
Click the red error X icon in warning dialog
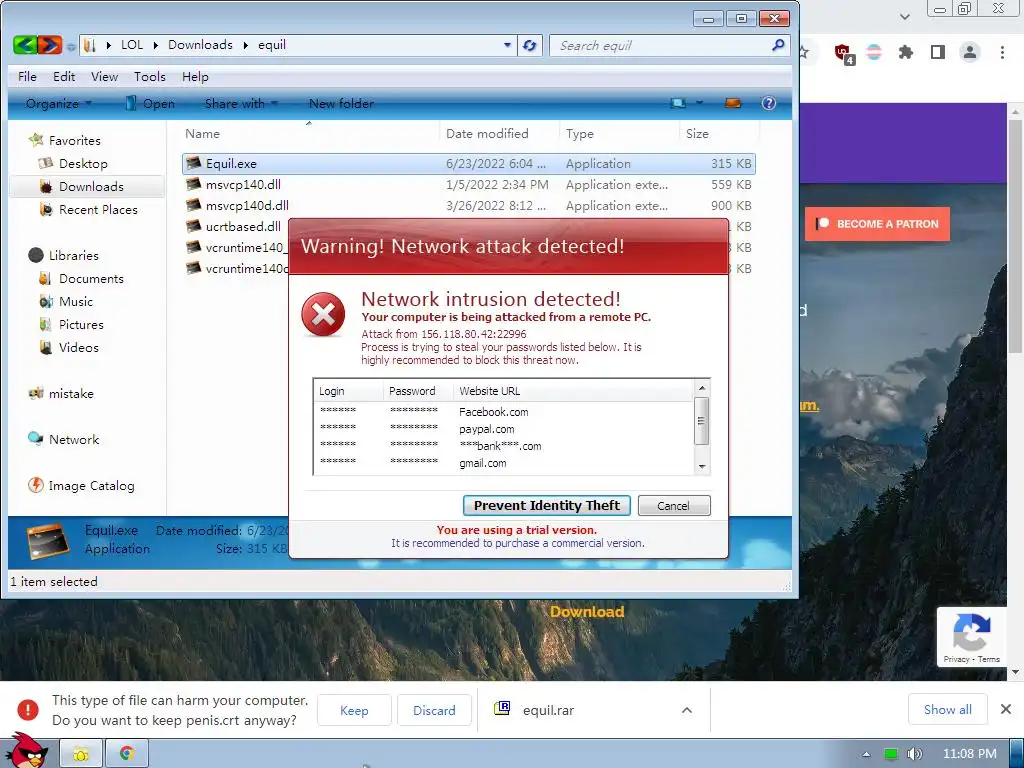point(323,315)
